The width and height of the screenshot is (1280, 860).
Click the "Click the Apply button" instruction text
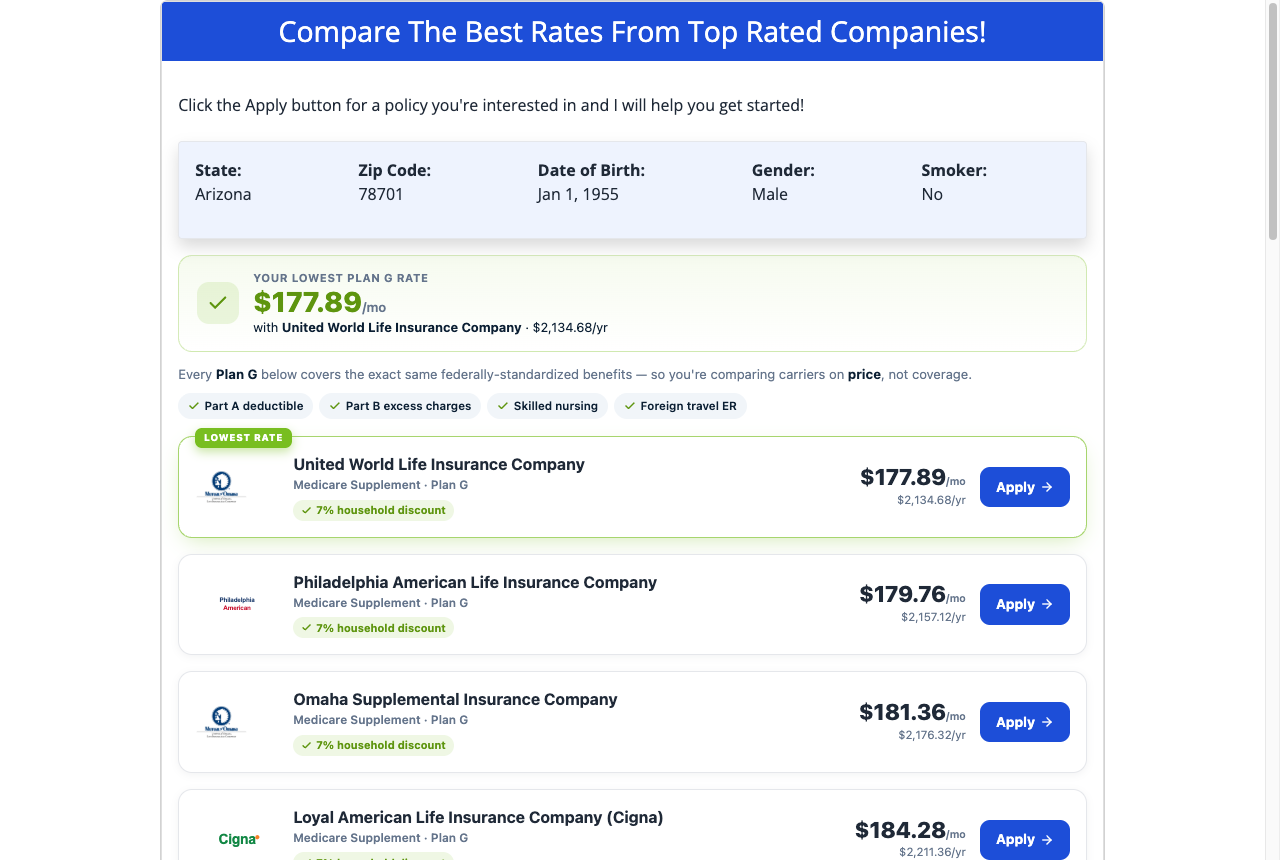click(491, 105)
